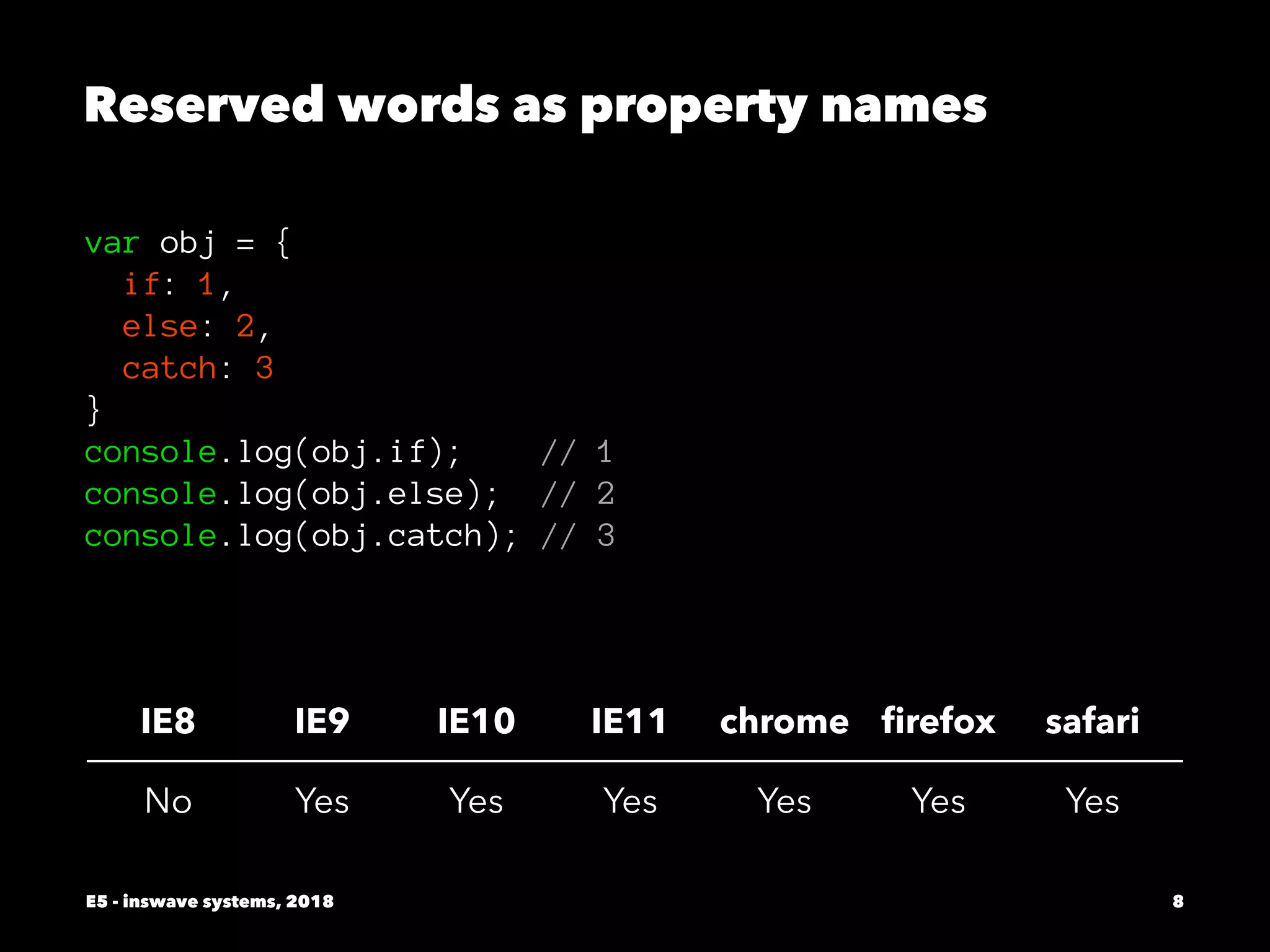Click the "chrome" column header
This screenshot has width=1270, height=952.
tap(784, 721)
